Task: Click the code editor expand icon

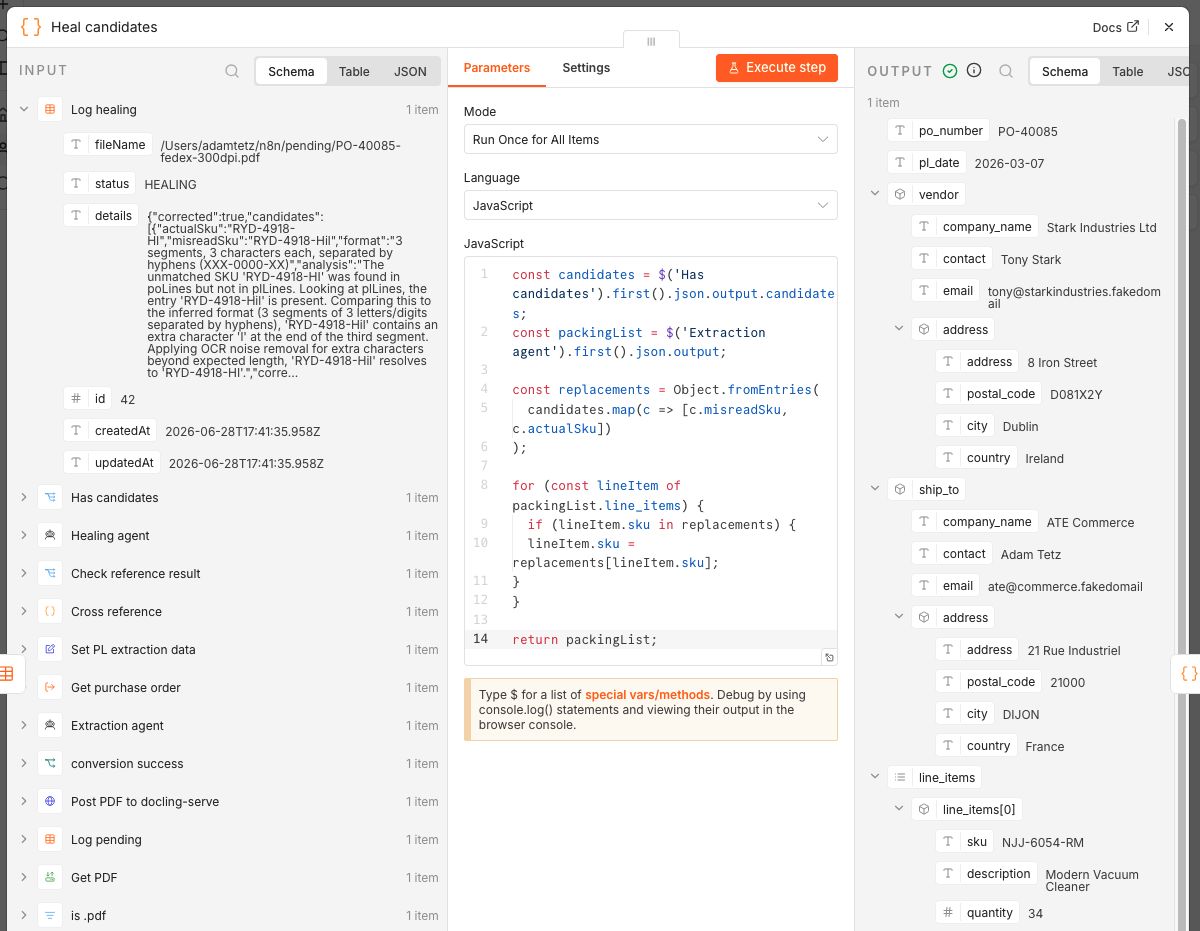Action: click(829, 657)
